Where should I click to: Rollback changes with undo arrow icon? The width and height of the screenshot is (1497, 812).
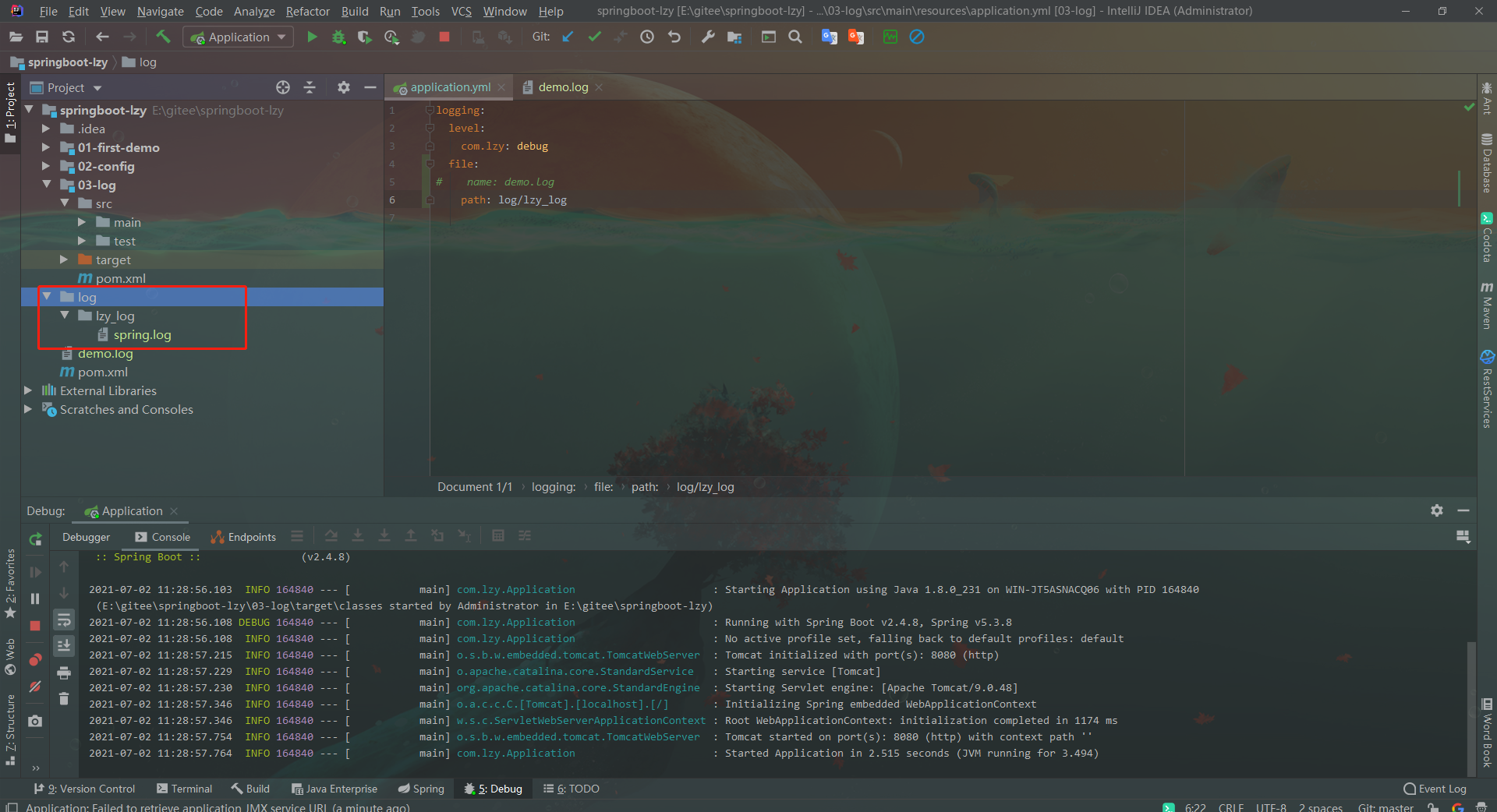point(674,37)
